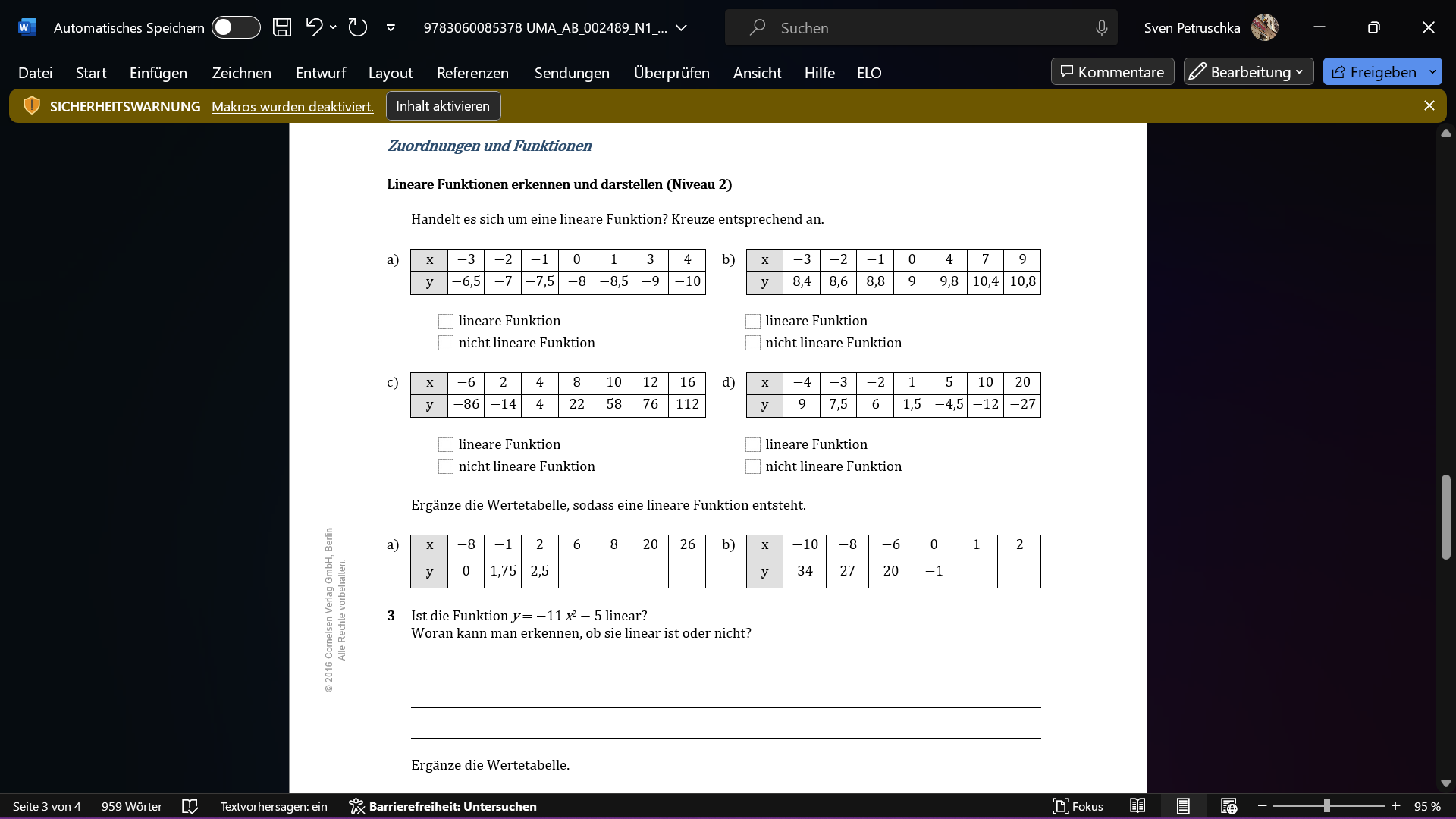
Task: Open undo history dropdown arrow
Action: [x=333, y=27]
